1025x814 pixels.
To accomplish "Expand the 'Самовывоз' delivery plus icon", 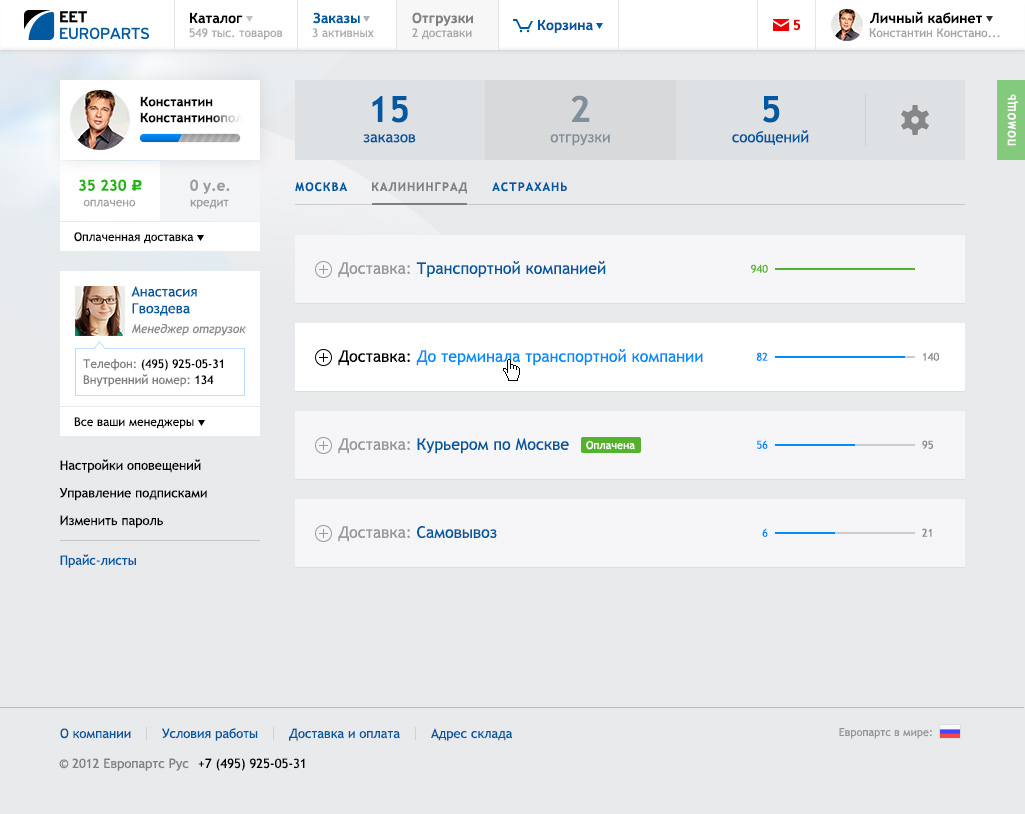I will 323,534.
